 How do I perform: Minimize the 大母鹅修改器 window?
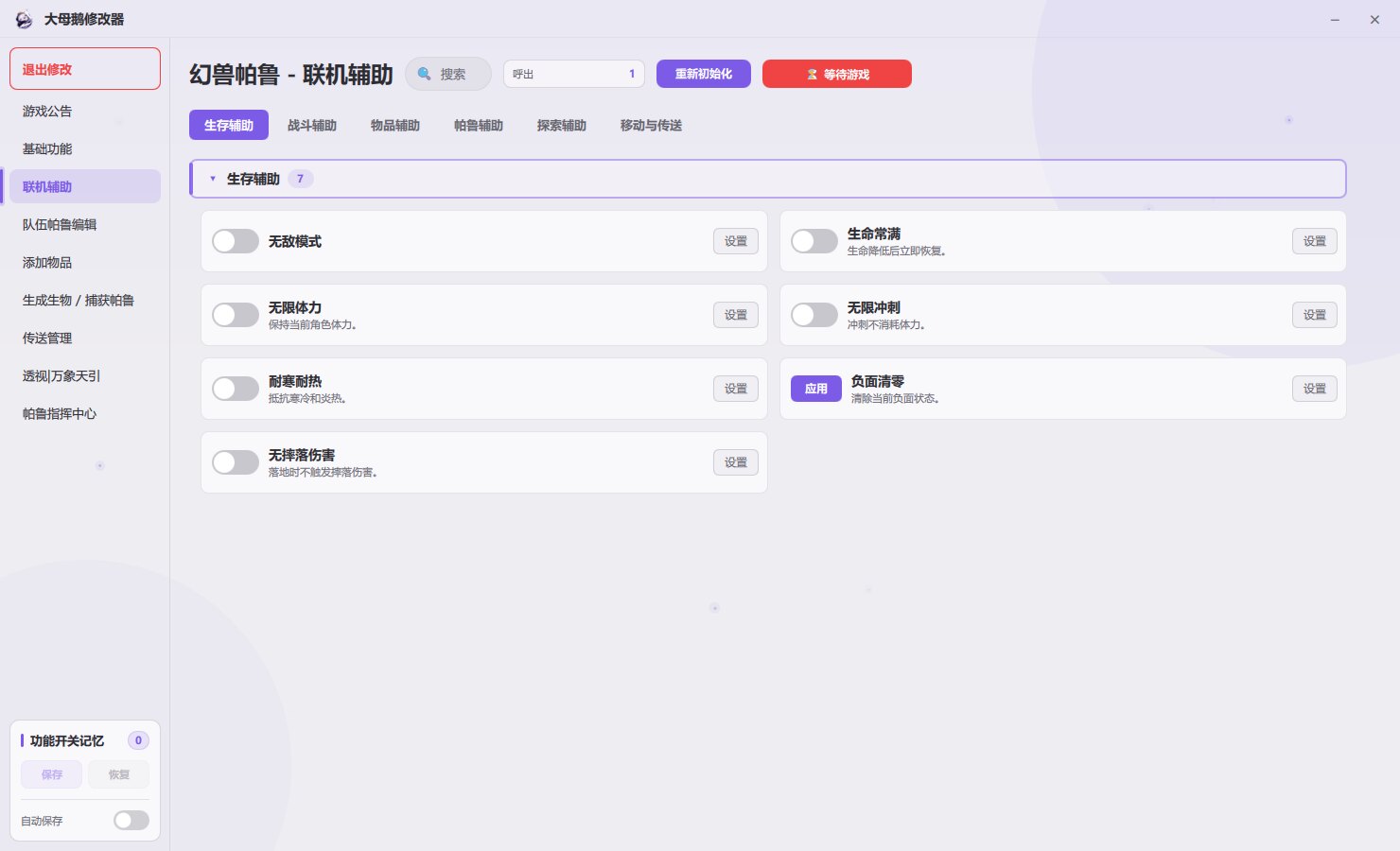[x=1335, y=19]
